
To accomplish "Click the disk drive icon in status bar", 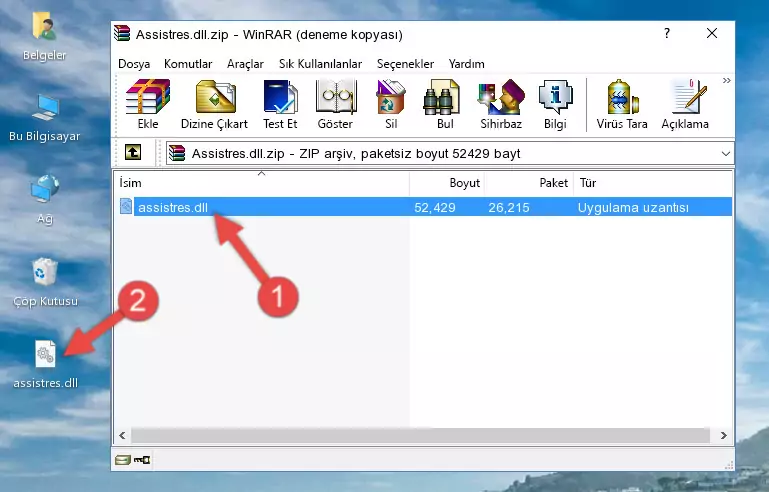I will pyautogui.click(x=123, y=460).
